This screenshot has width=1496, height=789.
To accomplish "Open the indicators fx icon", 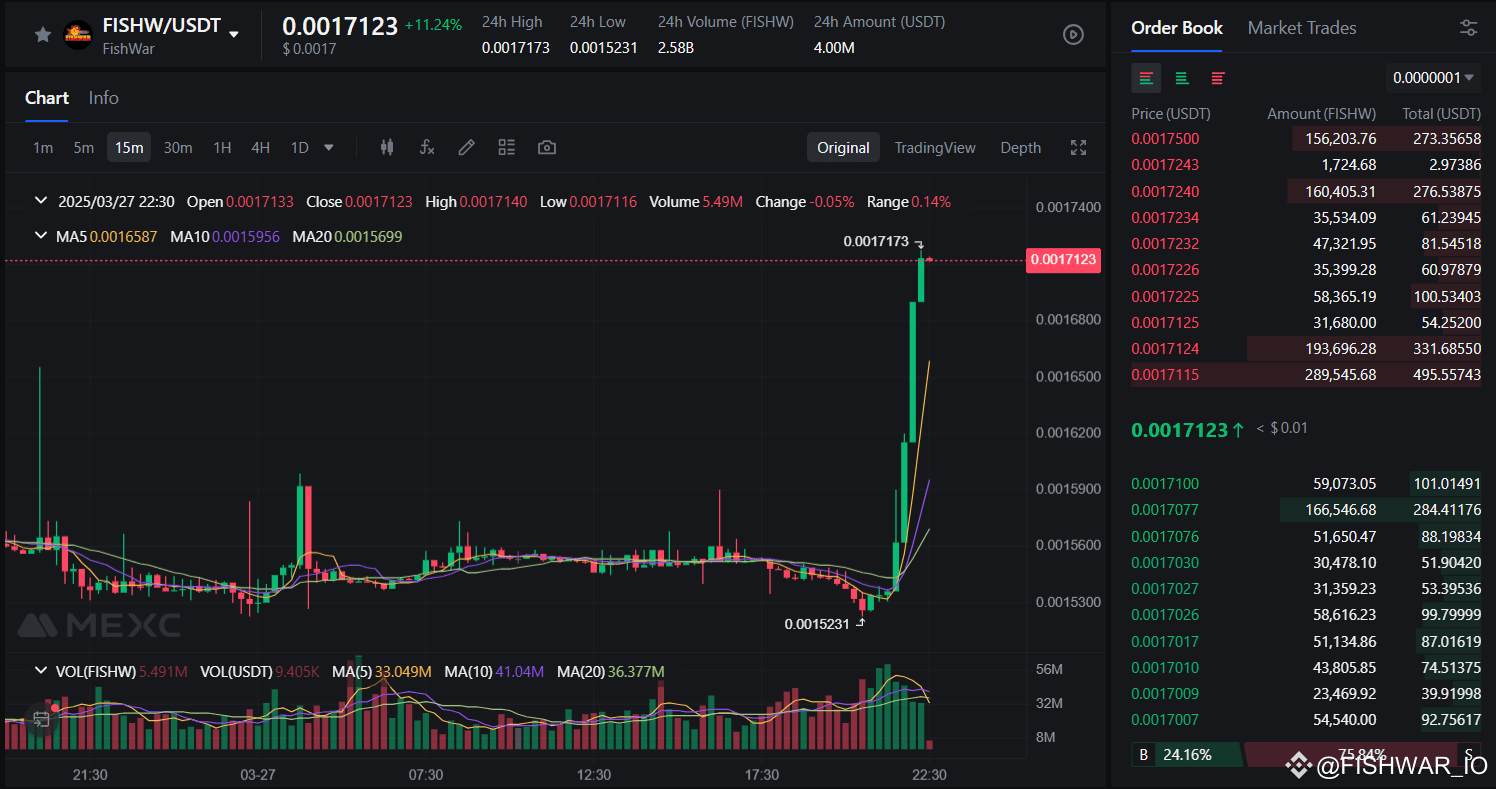I will pyautogui.click(x=427, y=147).
